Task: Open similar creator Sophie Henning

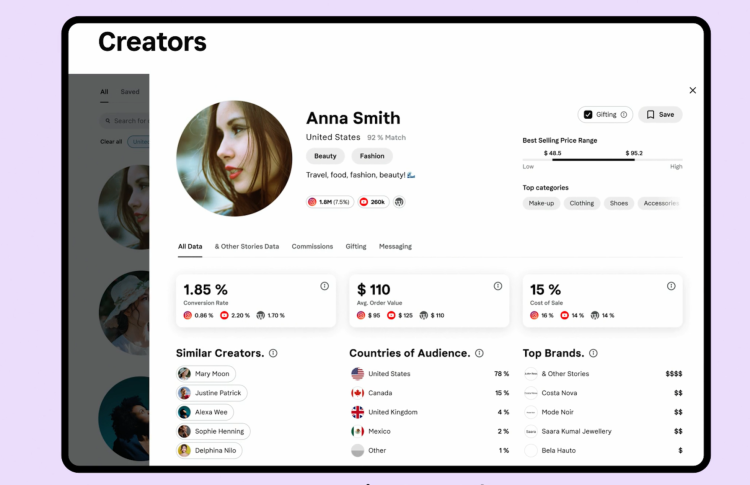Action: click(213, 431)
